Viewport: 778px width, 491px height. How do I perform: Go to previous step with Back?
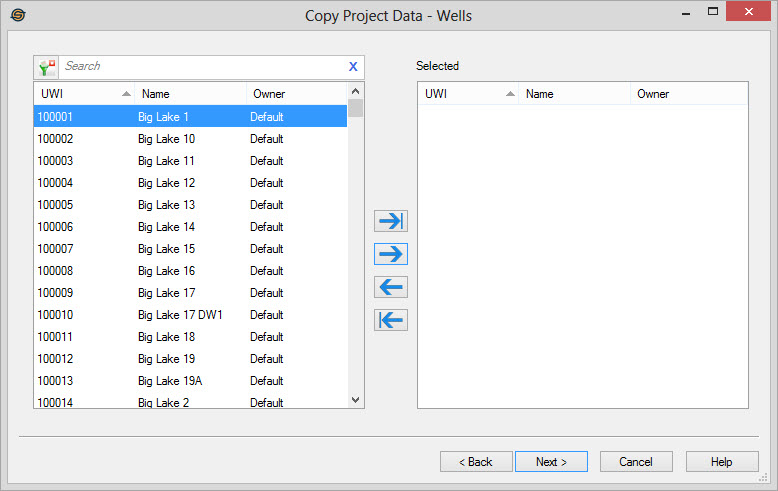pos(476,462)
